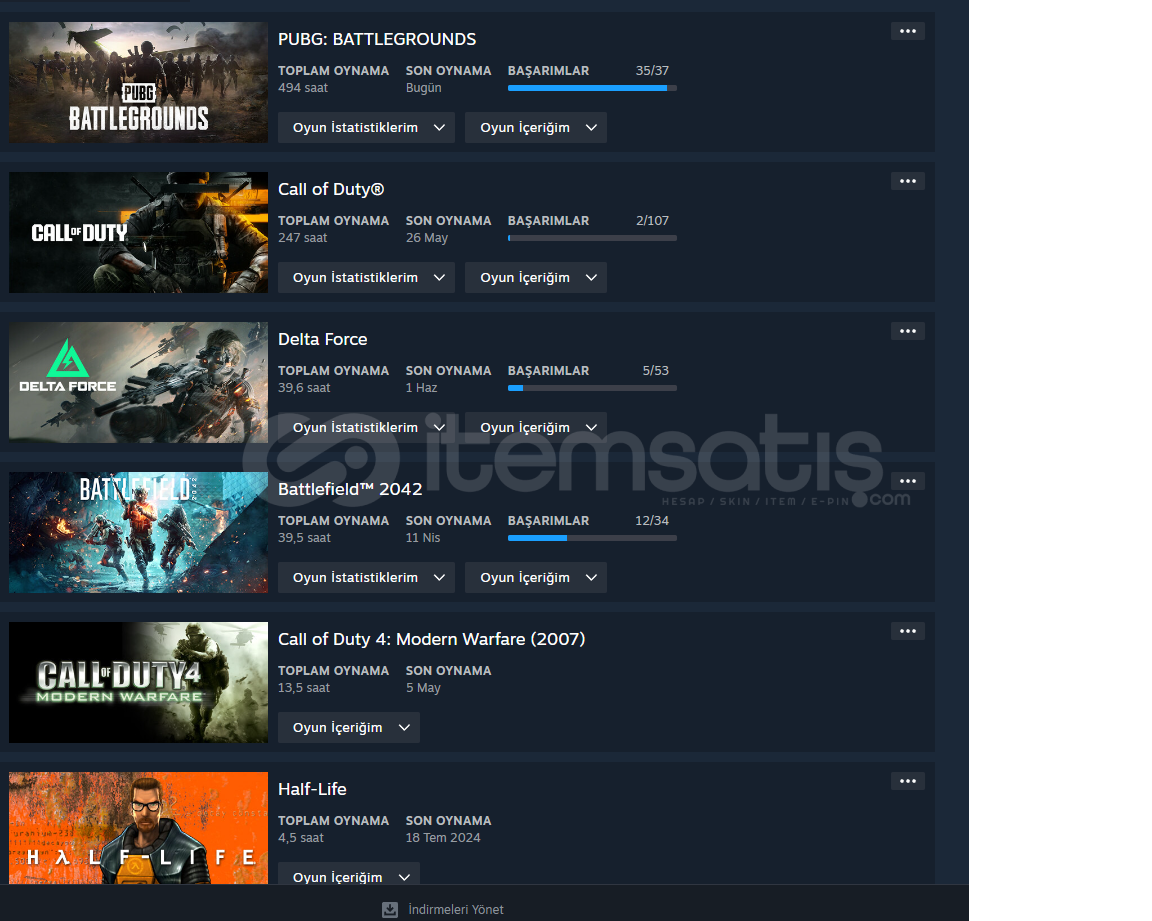Expand Oyun İçeriğim for PUBG: BATTLEGROUNDS
The image size is (1152, 921).
point(536,128)
